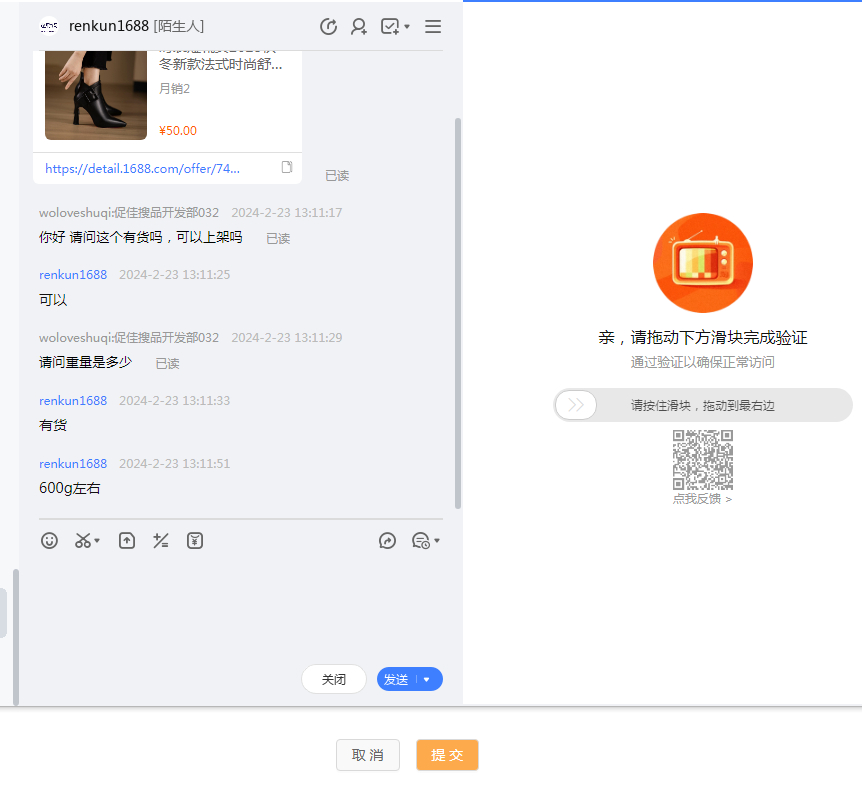Click the scissors screenshot tool icon
Image resolution: width=862 pixels, height=796 pixels.
84,541
